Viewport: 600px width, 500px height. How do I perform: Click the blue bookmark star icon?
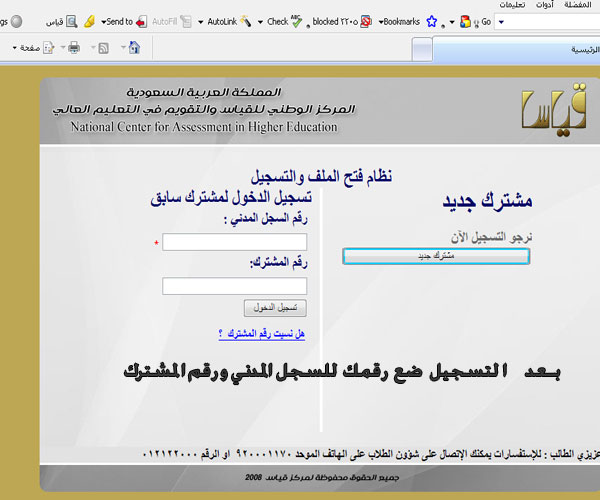click(x=432, y=21)
